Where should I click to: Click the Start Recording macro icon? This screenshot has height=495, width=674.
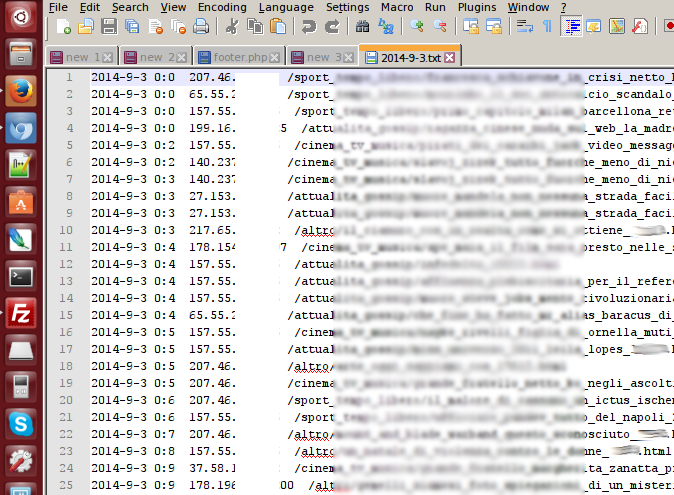[x=668, y=27]
